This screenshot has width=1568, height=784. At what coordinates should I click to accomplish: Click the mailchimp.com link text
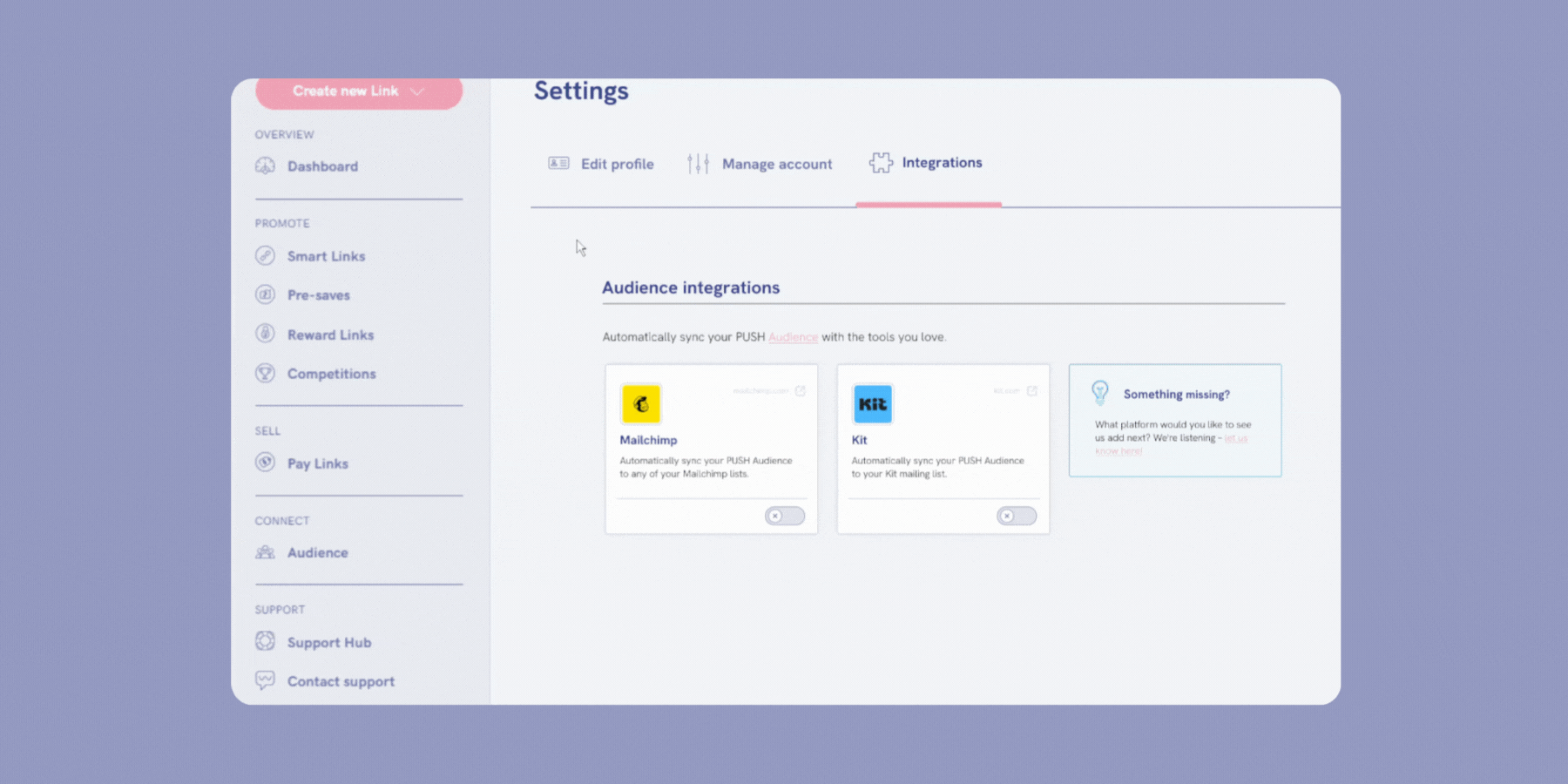760,391
